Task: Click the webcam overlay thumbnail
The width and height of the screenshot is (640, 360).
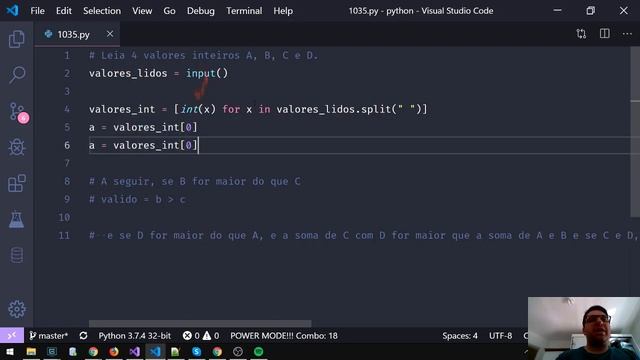Action: click(584, 328)
